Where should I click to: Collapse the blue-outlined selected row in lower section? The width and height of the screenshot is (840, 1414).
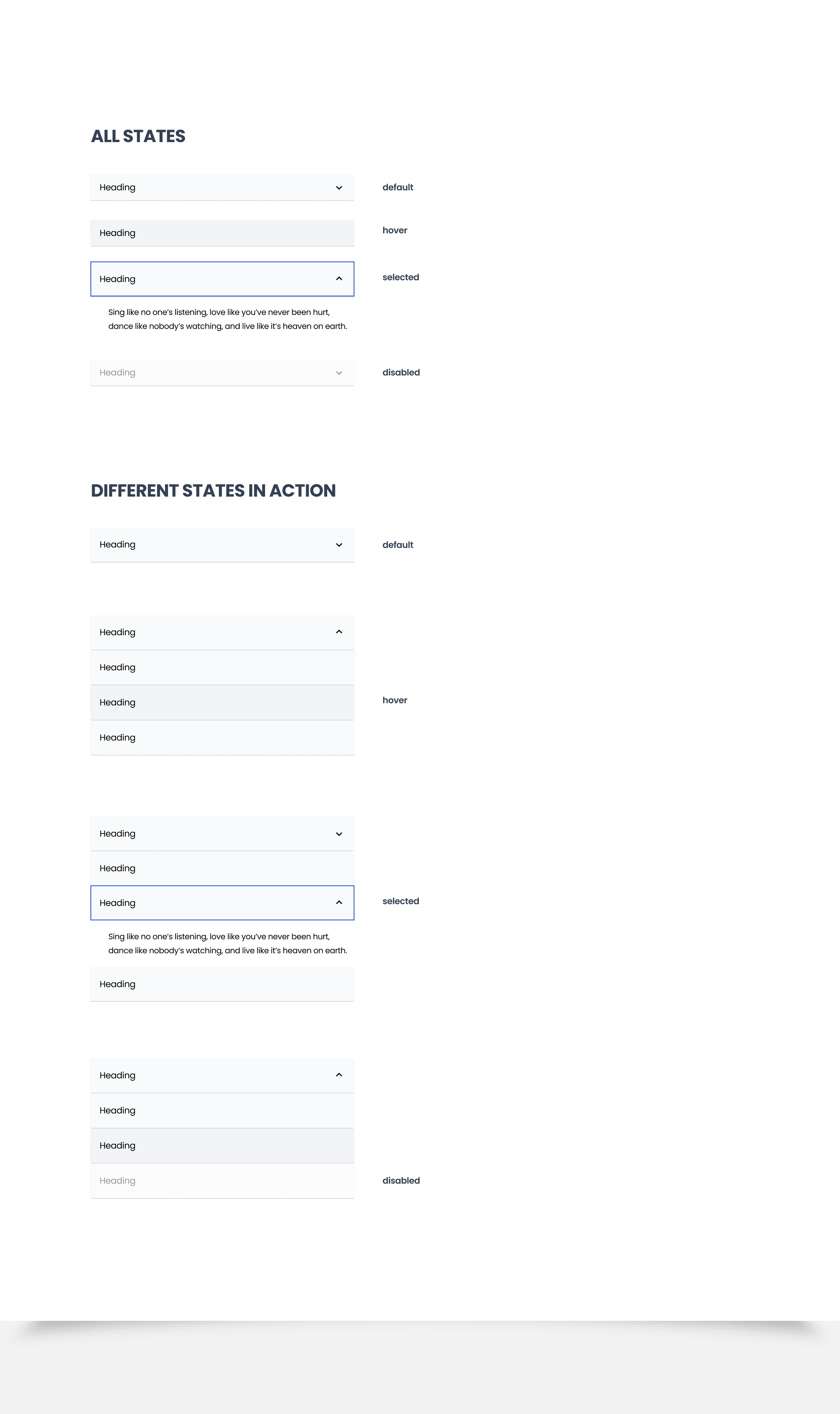[338, 902]
